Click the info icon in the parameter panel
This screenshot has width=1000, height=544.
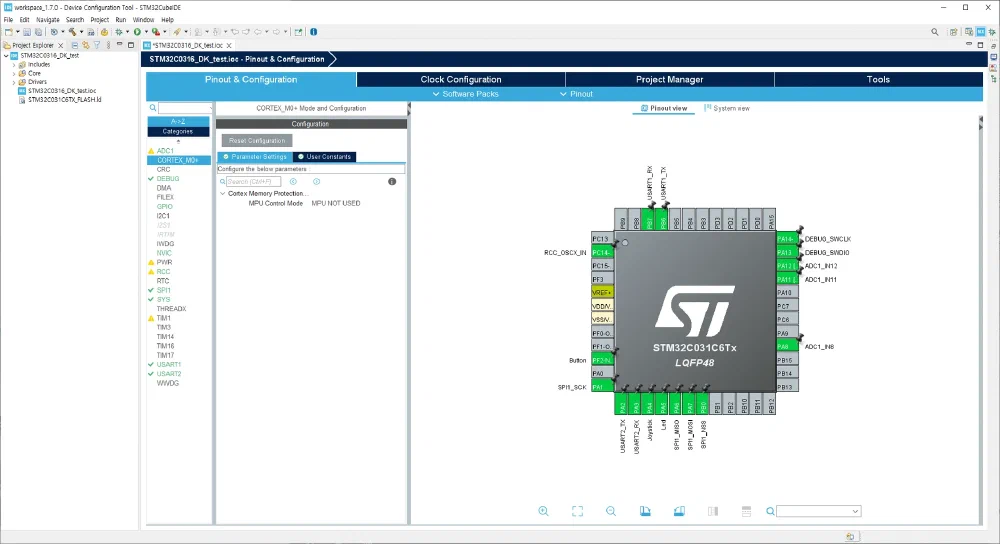coord(392,181)
